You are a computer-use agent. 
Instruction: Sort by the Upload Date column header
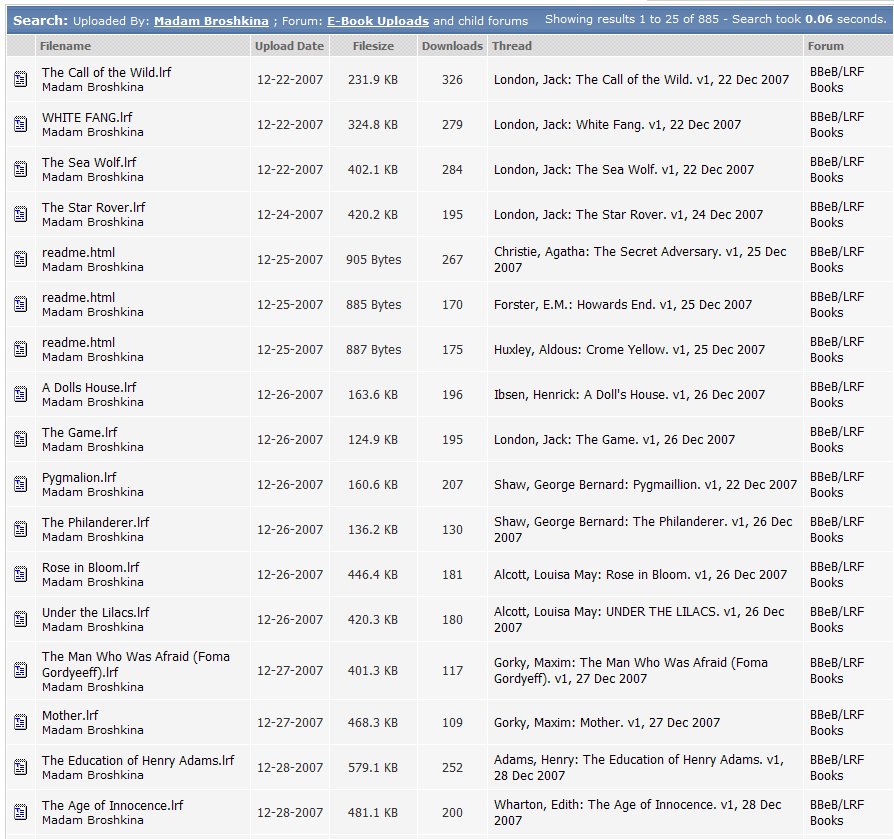(289, 46)
